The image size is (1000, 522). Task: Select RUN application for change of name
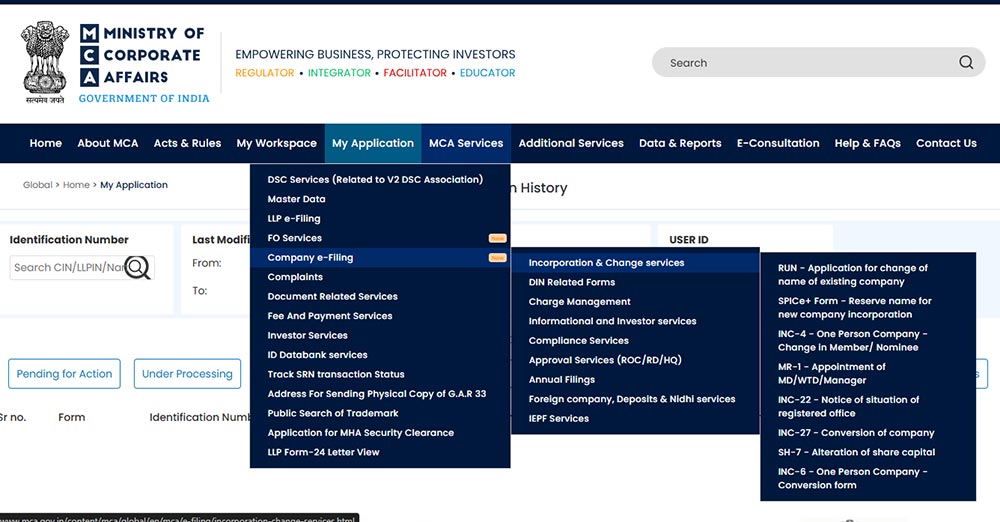point(852,275)
